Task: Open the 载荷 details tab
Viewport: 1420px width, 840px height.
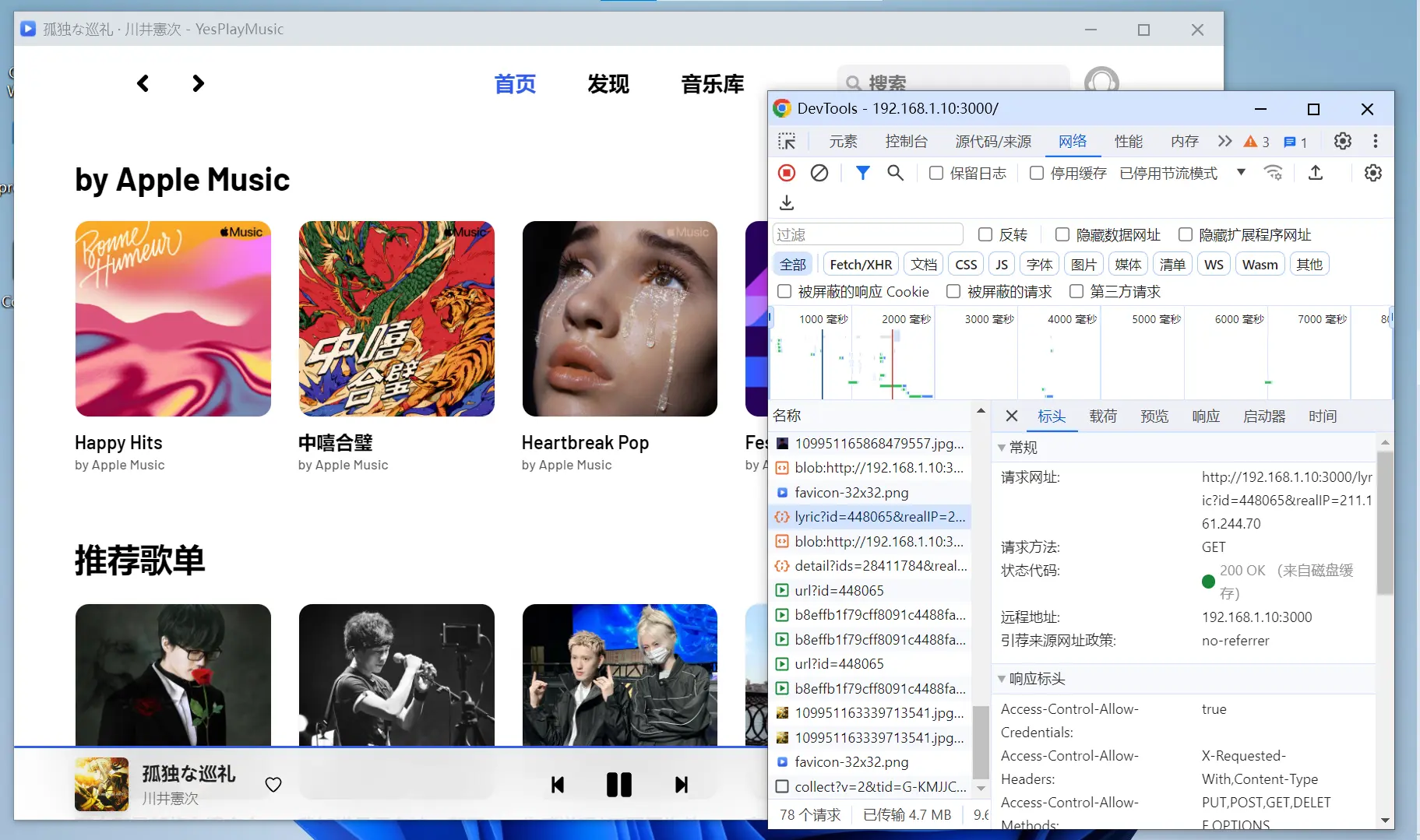Action: pos(1103,416)
